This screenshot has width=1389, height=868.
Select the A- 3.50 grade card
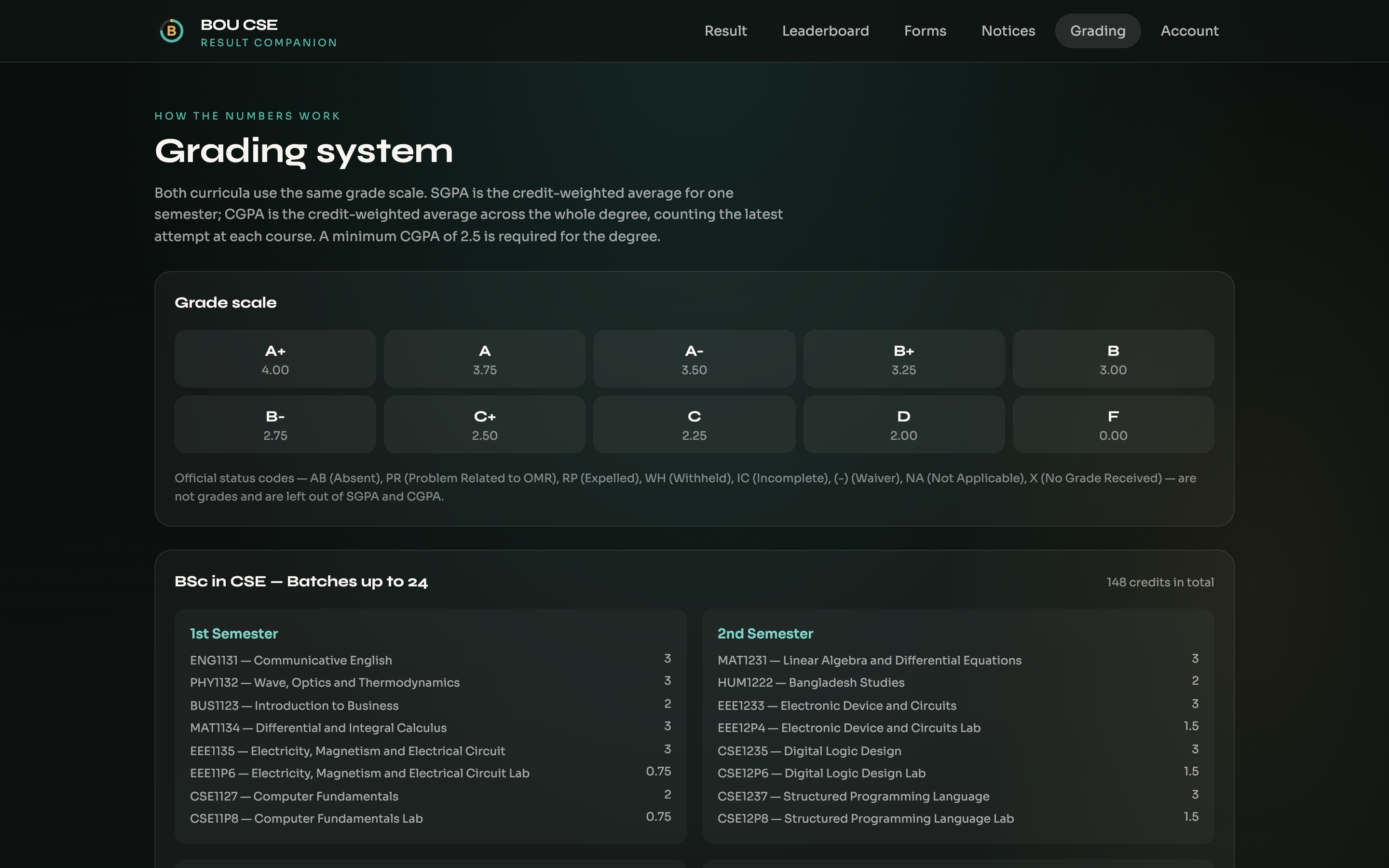[x=694, y=359]
